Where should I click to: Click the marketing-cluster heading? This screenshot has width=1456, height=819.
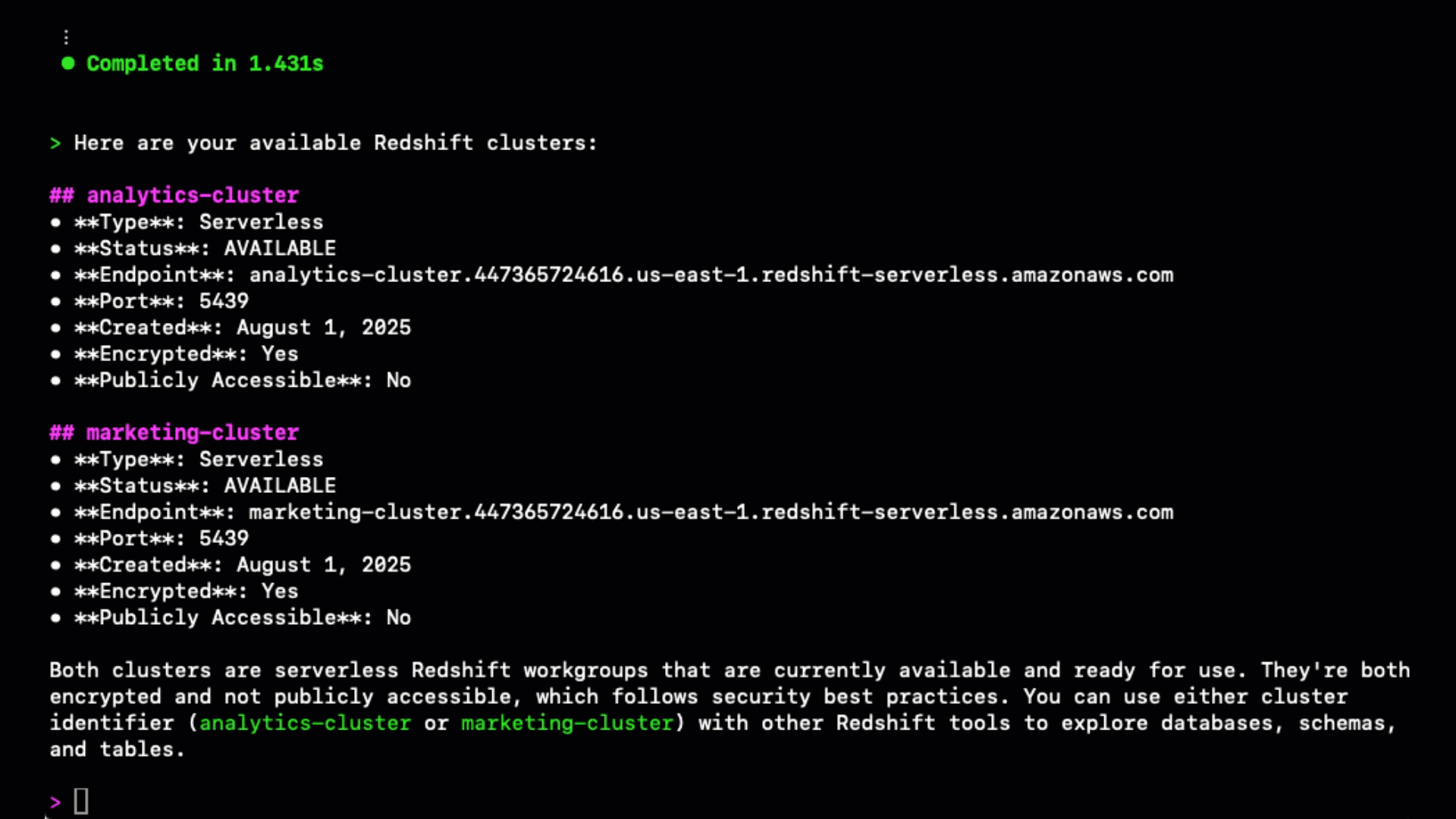193,432
